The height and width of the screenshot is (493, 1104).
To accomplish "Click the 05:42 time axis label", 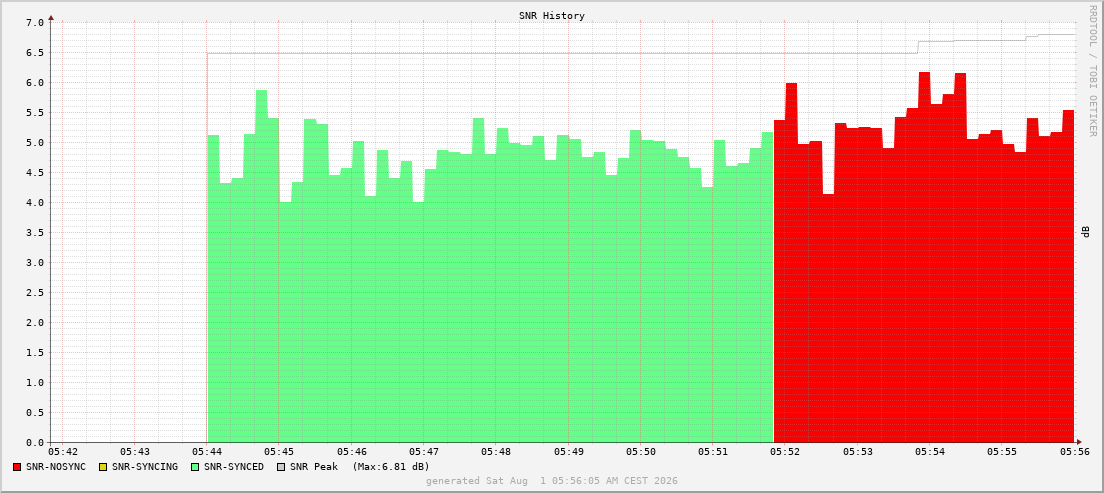I will point(63,451).
